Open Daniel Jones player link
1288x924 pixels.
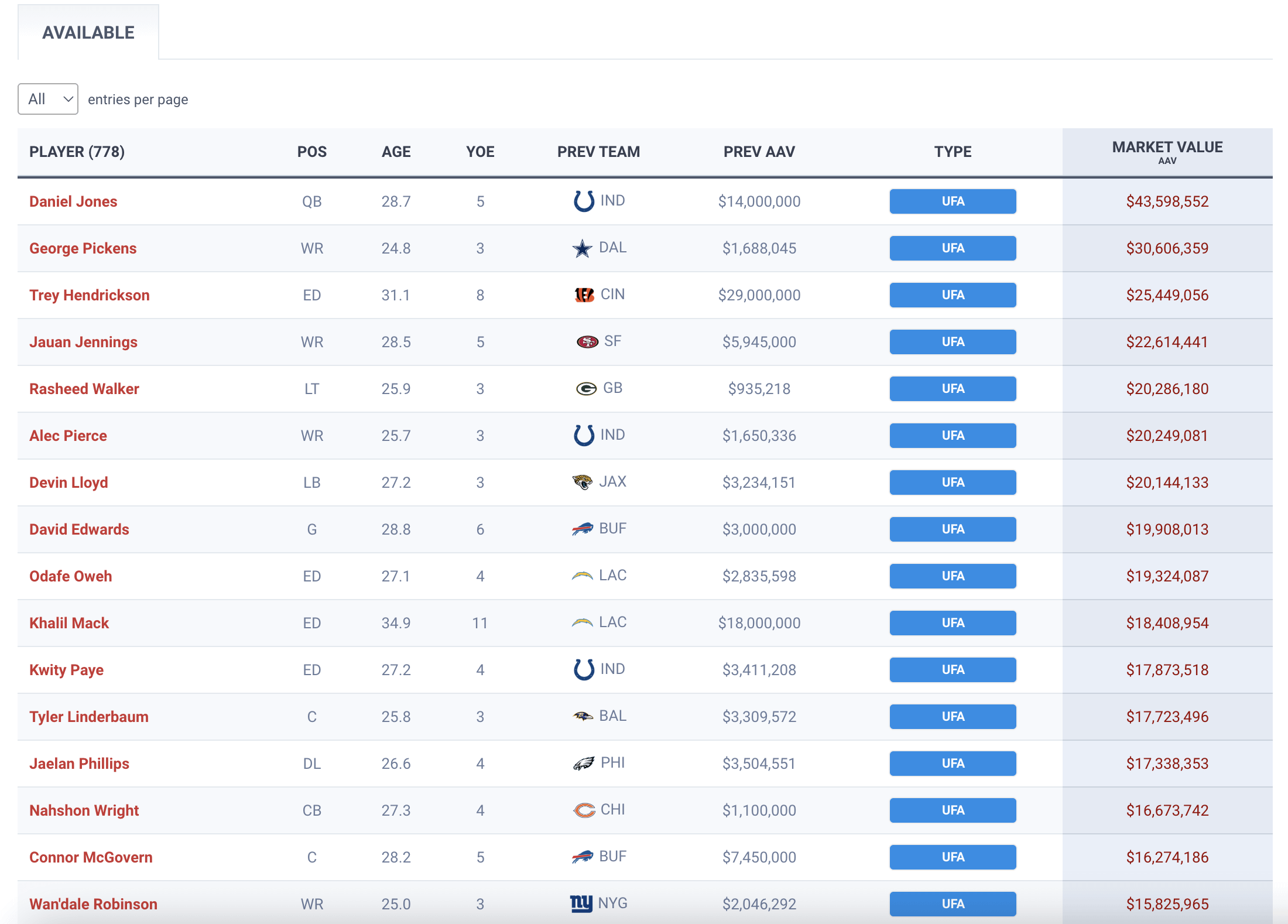coord(73,201)
